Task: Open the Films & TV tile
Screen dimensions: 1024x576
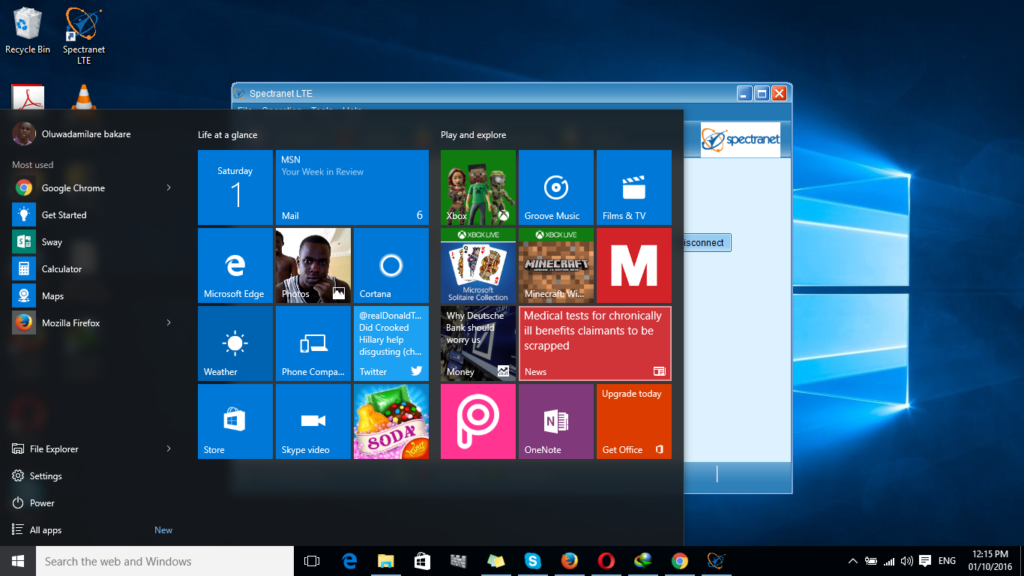Action: click(x=633, y=187)
